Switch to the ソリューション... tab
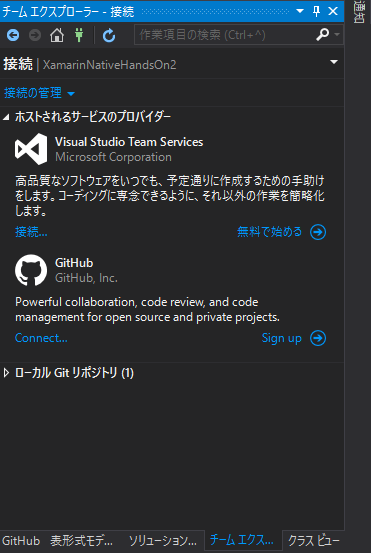371x553 pixels. 163,540
